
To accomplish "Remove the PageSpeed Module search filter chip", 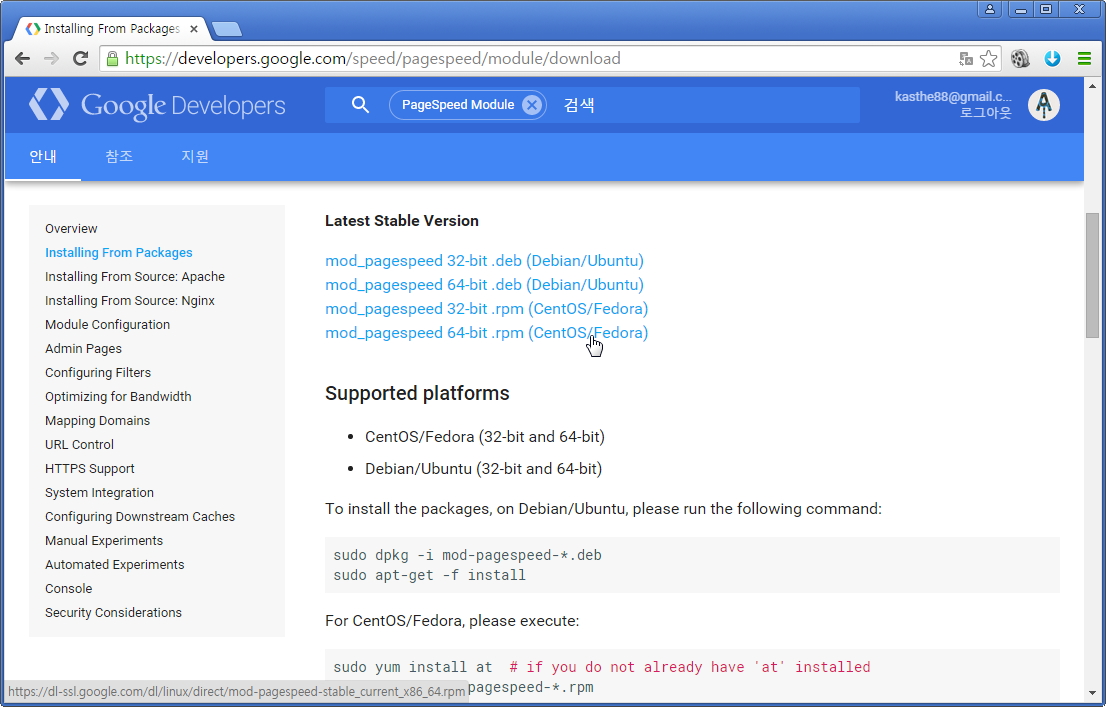I will pos(532,105).
